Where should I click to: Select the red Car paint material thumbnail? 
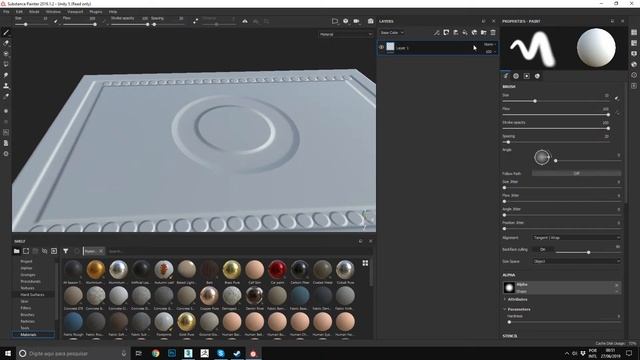pyautogui.click(x=277, y=270)
